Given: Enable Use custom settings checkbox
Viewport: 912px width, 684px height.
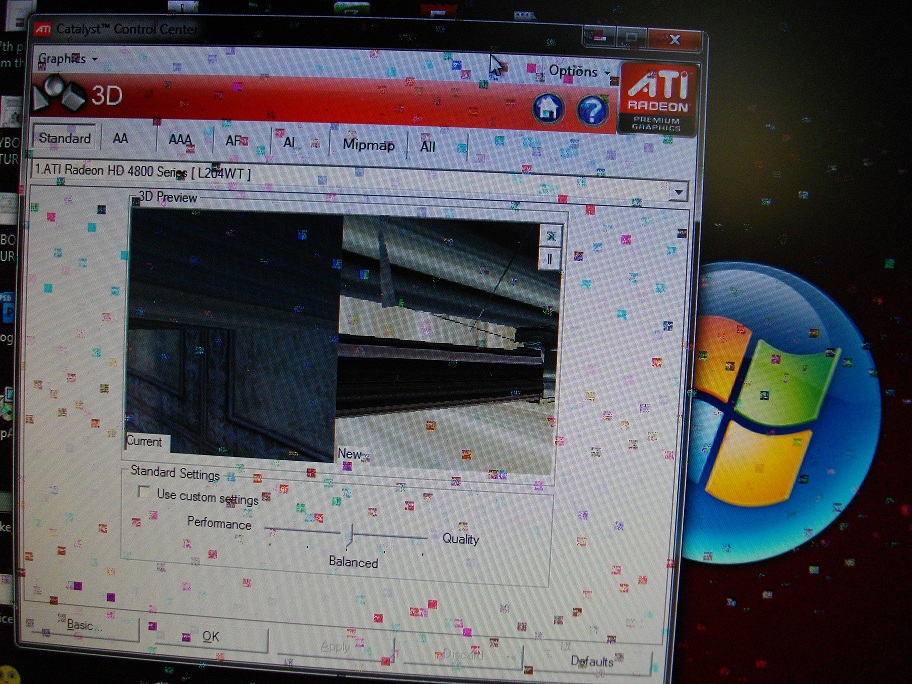Looking at the screenshot, I should coord(143,492).
